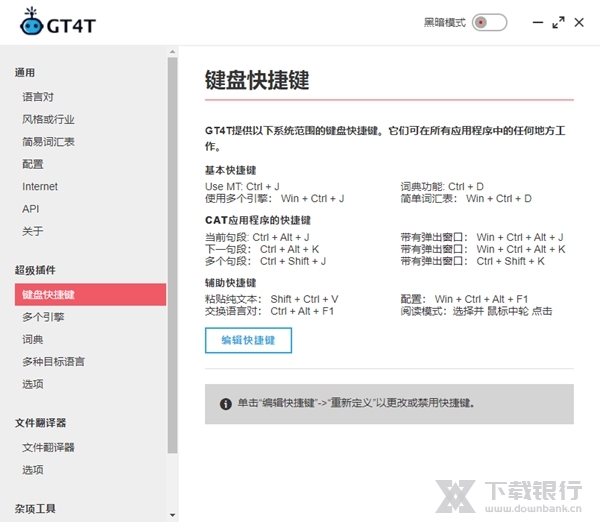Close the GT4T window
This screenshot has width=600, height=522.
(579, 23)
